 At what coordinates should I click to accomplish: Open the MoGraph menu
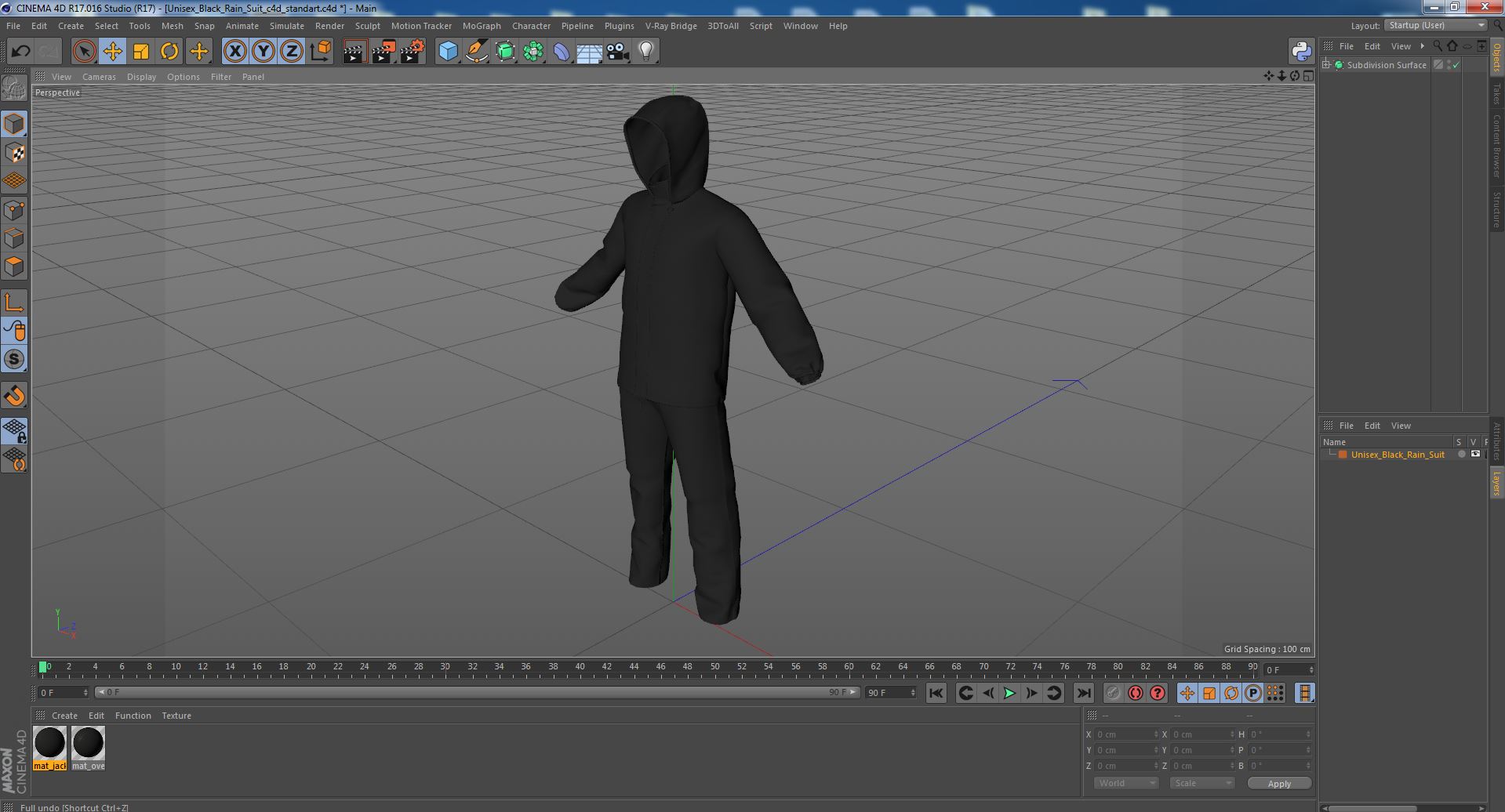[x=482, y=26]
